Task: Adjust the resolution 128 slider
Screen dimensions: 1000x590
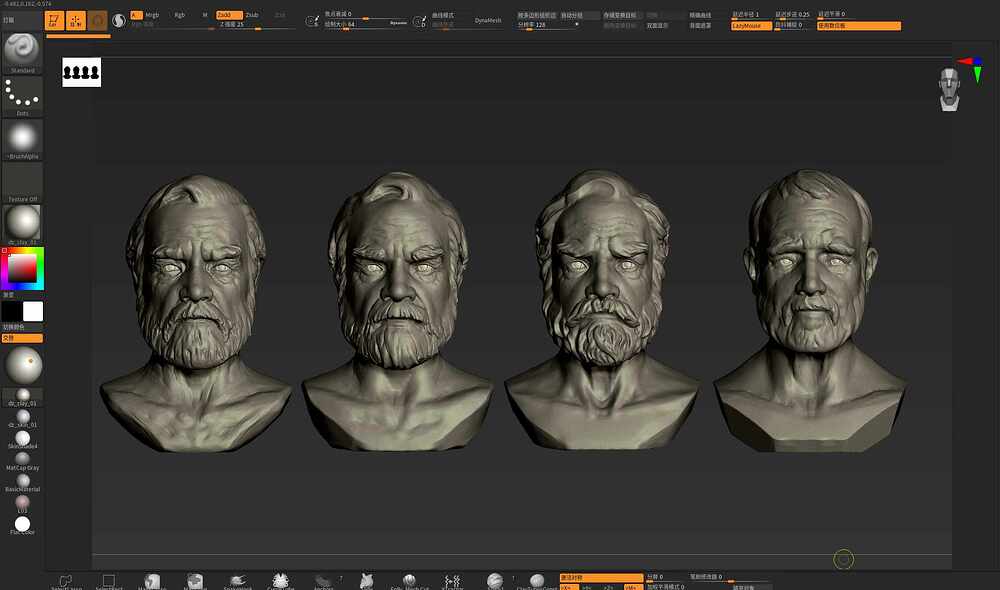Action: tap(548, 26)
